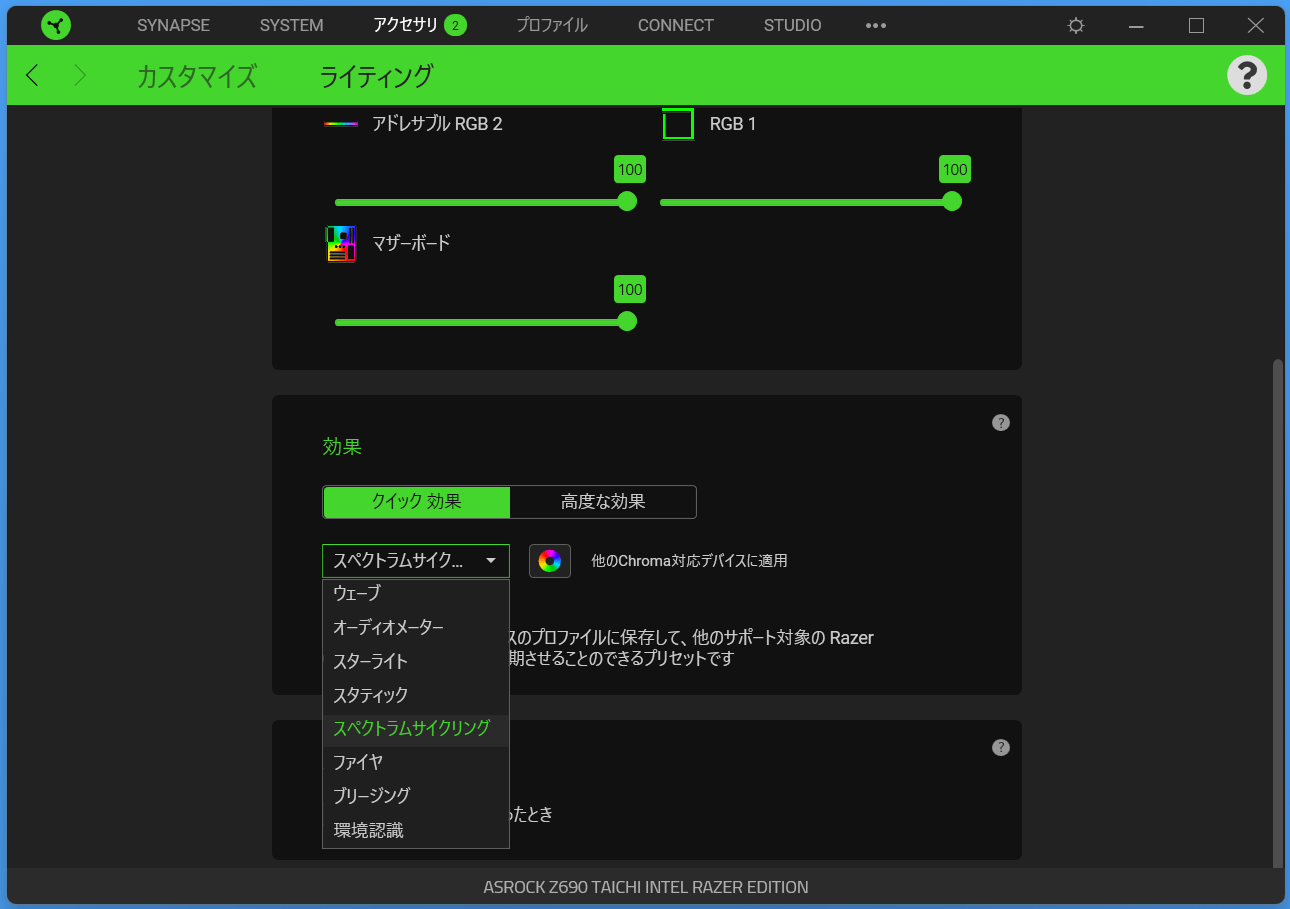1290x909 pixels.
Task: Click the Addressable RGB 2 strip icon
Action: click(341, 124)
